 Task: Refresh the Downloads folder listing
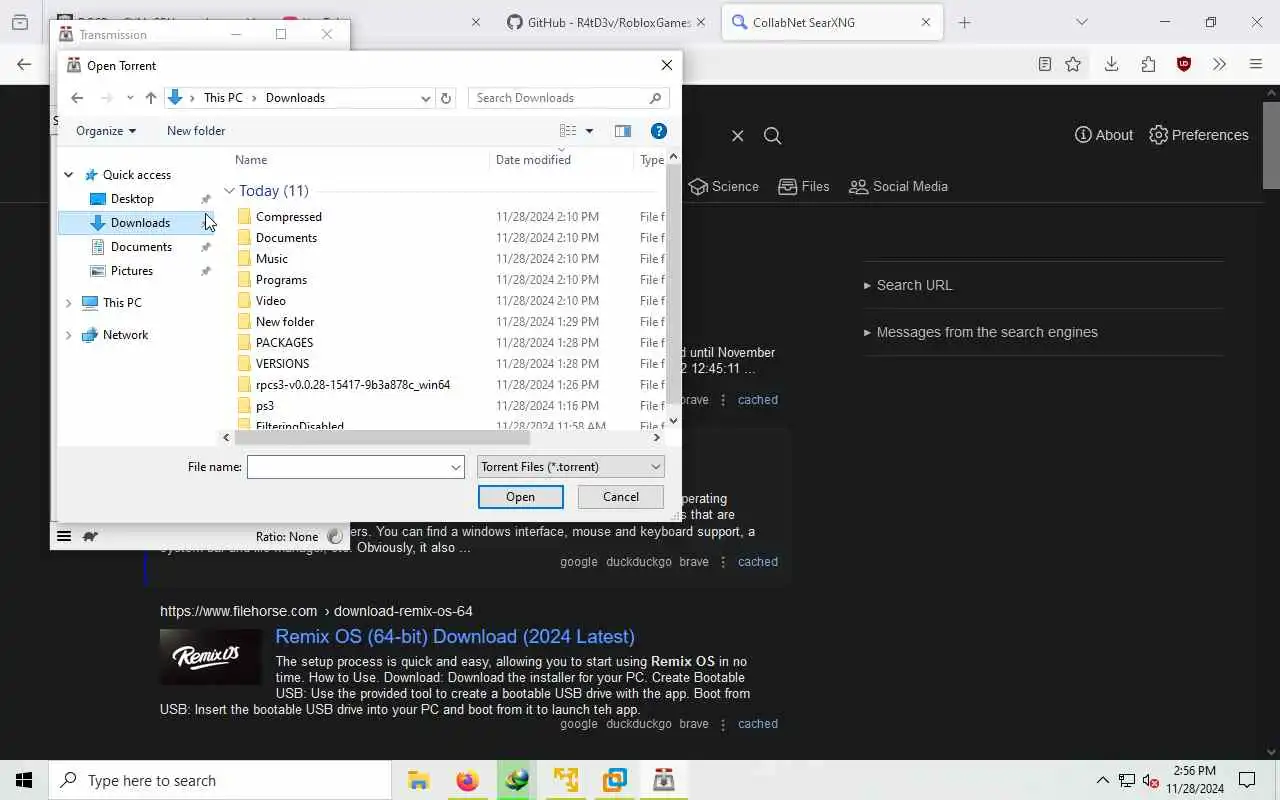pos(446,98)
